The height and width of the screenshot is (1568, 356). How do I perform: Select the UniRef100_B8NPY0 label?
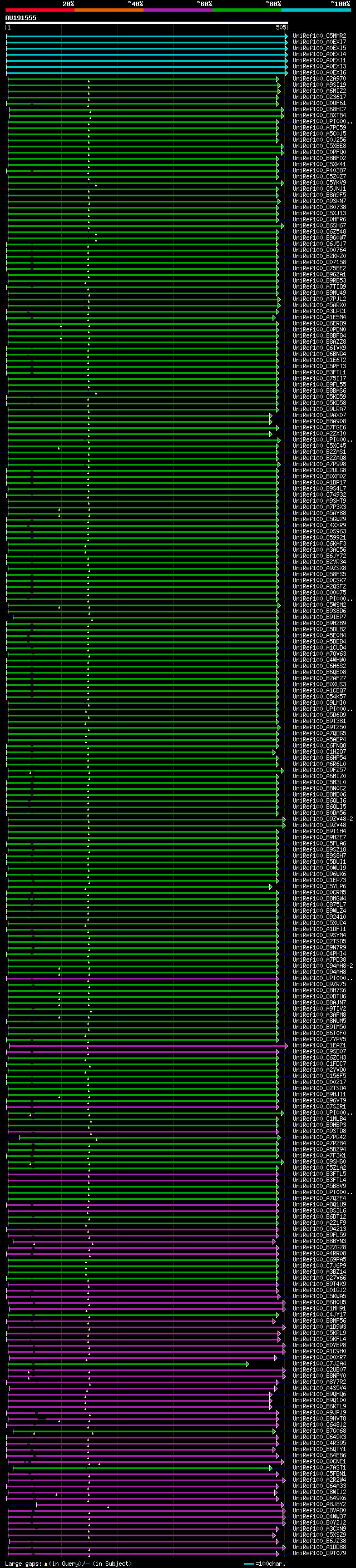click(319, 1376)
